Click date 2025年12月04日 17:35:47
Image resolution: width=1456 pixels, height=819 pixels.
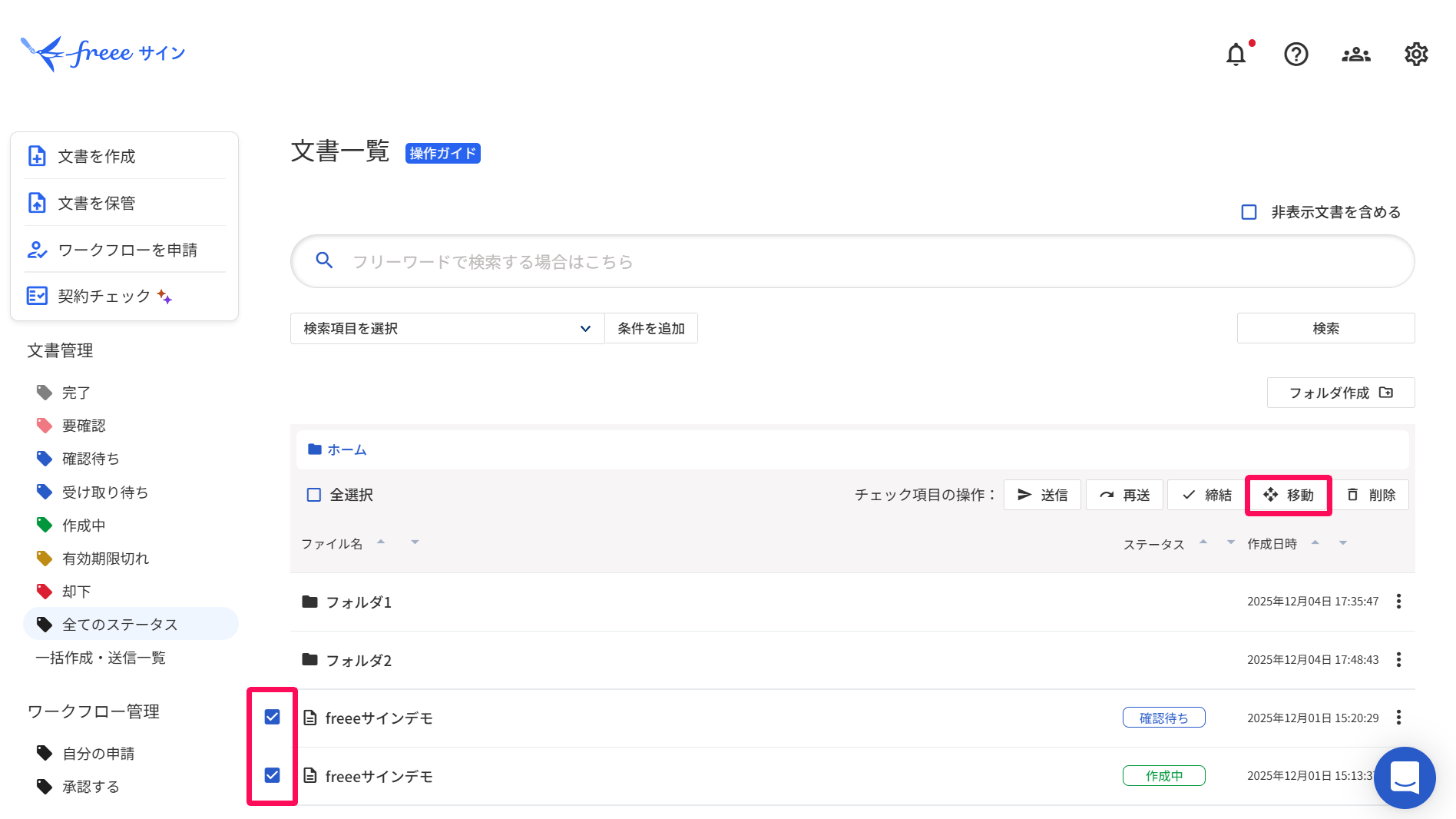click(x=1313, y=602)
